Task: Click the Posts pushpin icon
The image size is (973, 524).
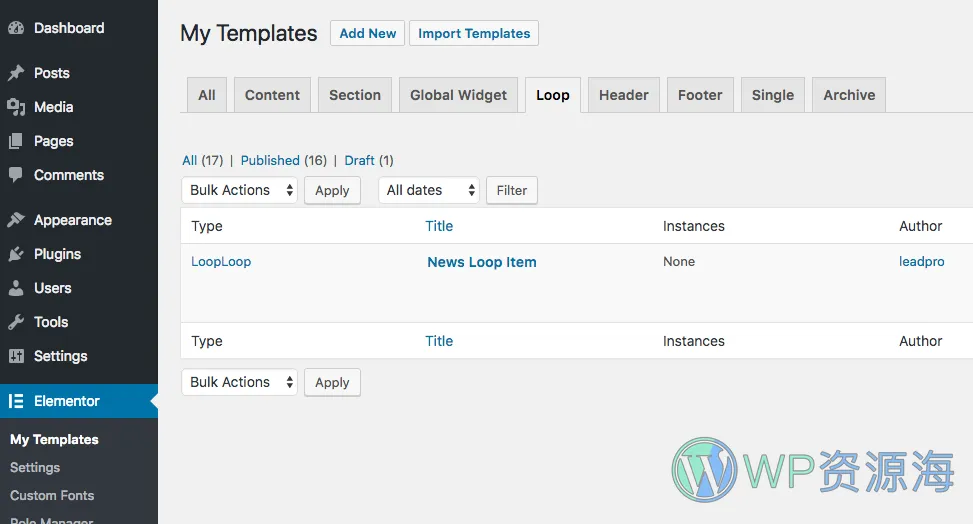Action: click(16, 73)
